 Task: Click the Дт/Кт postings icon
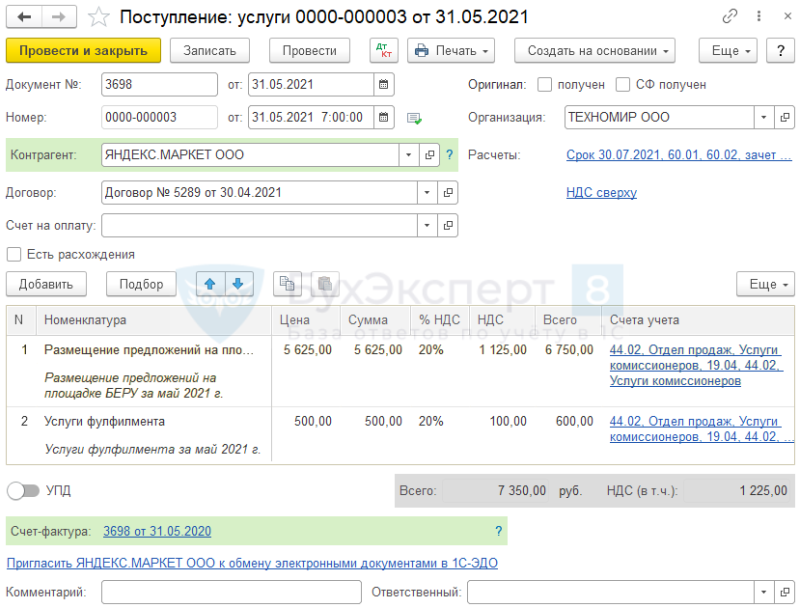point(384,50)
